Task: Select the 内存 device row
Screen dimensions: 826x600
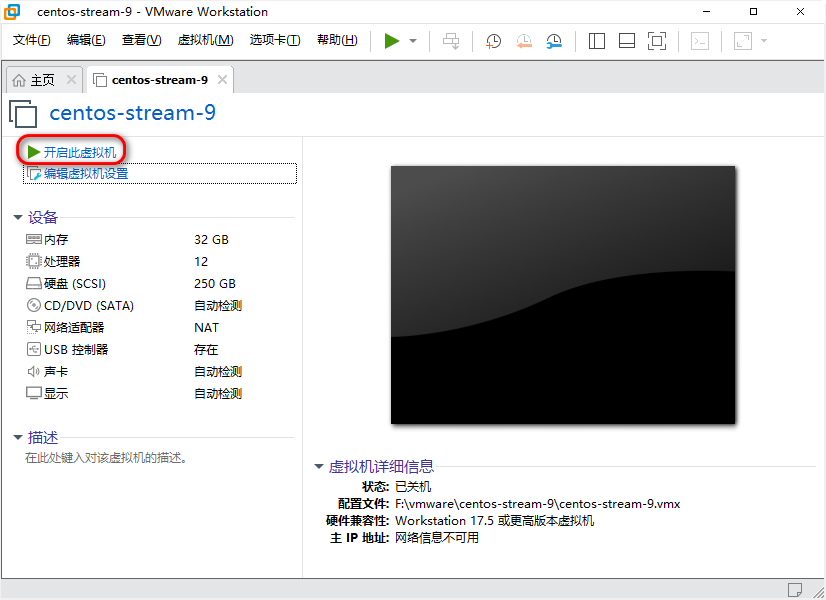Action: pos(159,240)
